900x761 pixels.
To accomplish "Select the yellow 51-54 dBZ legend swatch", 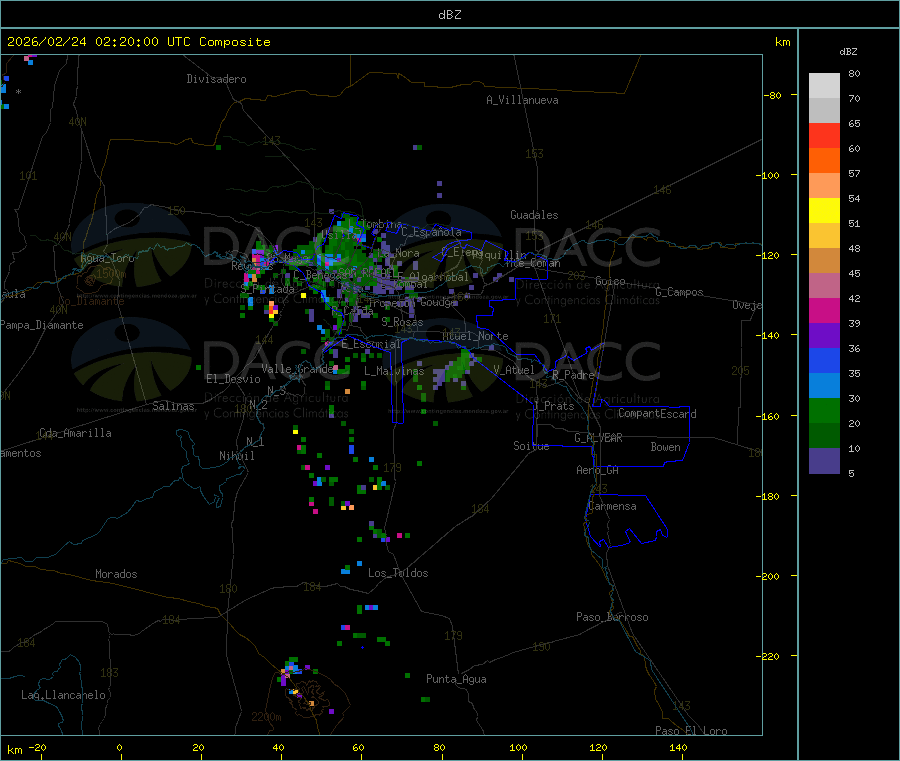I will [x=824, y=211].
